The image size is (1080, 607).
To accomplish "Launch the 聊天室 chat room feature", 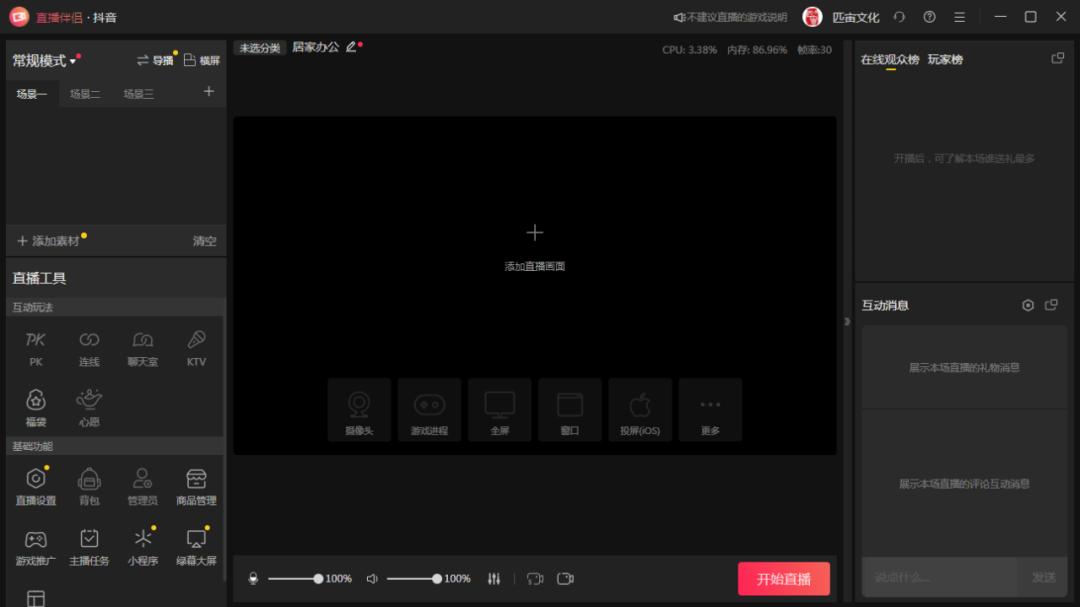I will coord(142,349).
